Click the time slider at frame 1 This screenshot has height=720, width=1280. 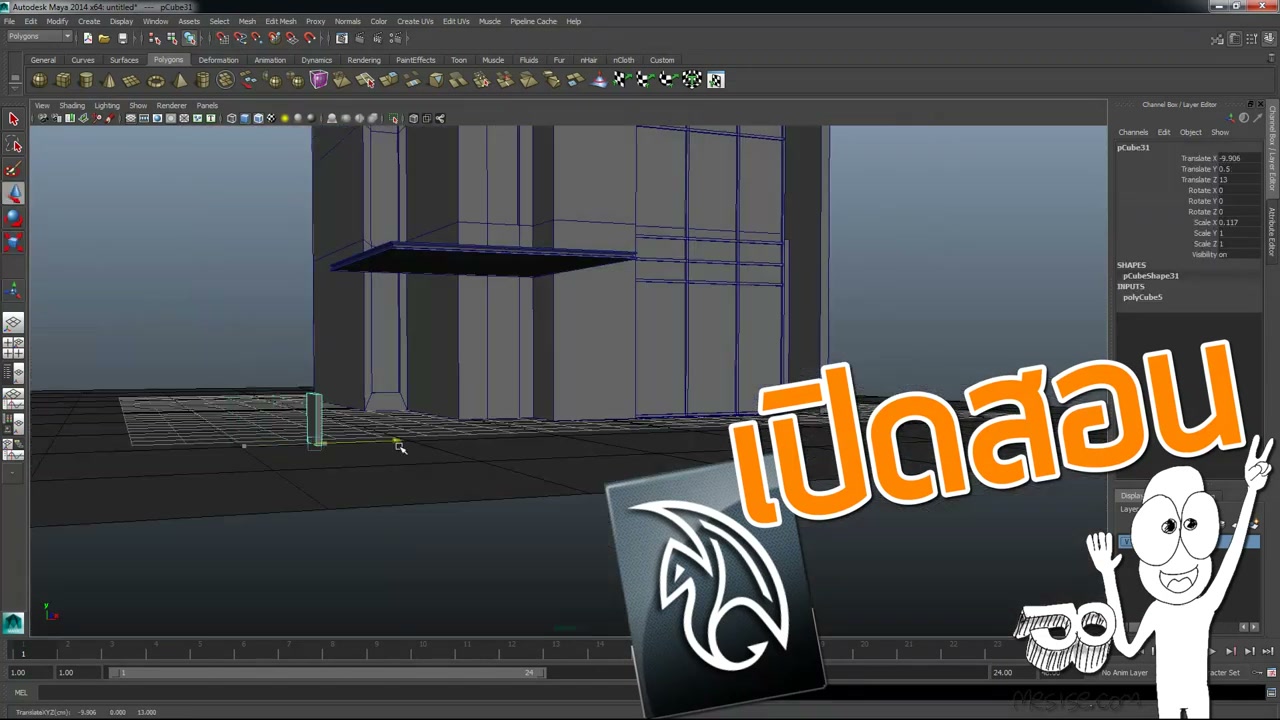(x=23, y=651)
